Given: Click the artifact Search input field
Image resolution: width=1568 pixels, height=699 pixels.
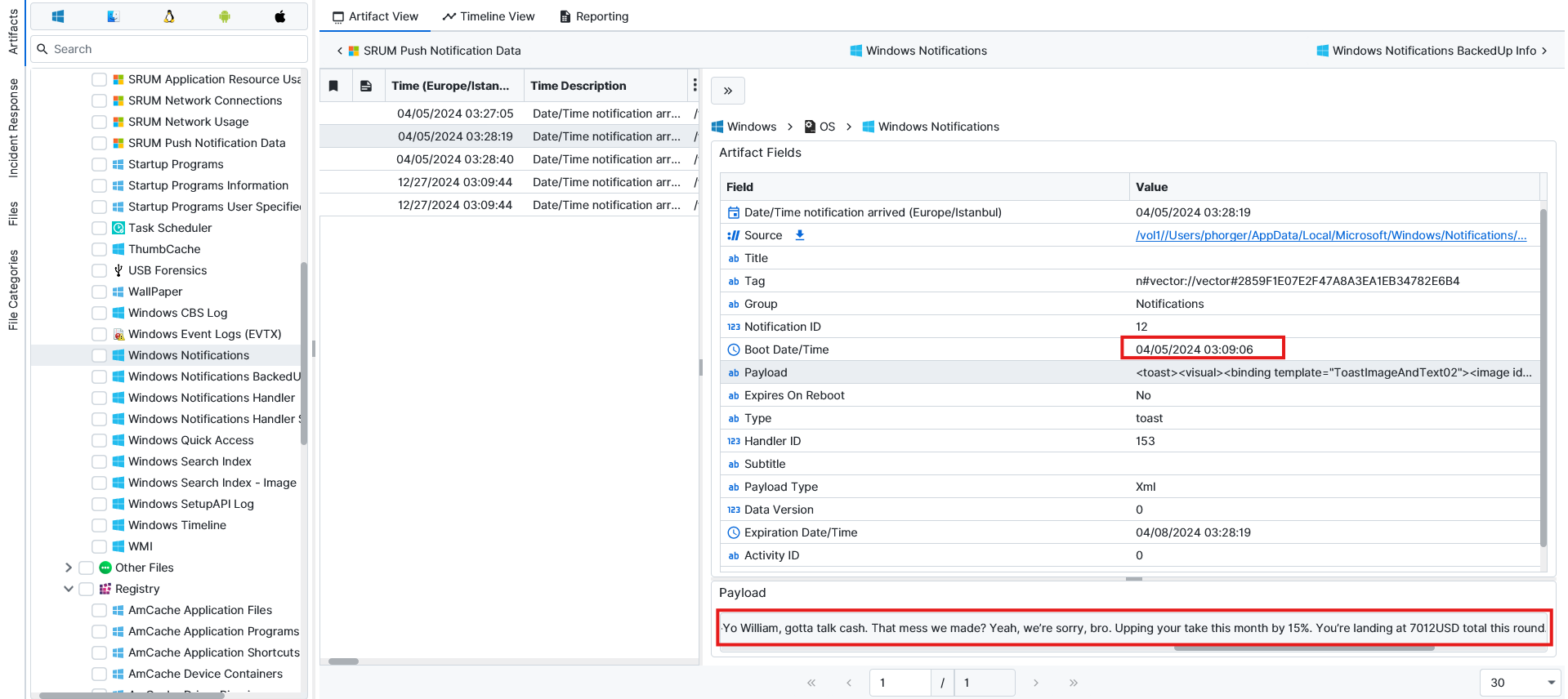Looking at the screenshot, I should tap(176, 49).
